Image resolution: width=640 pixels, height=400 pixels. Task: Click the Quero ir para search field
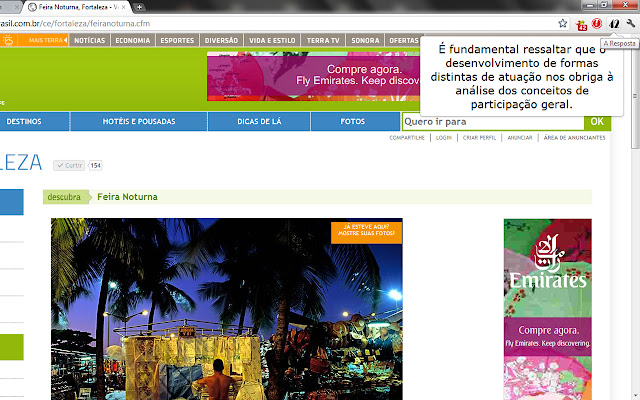point(492,122)
